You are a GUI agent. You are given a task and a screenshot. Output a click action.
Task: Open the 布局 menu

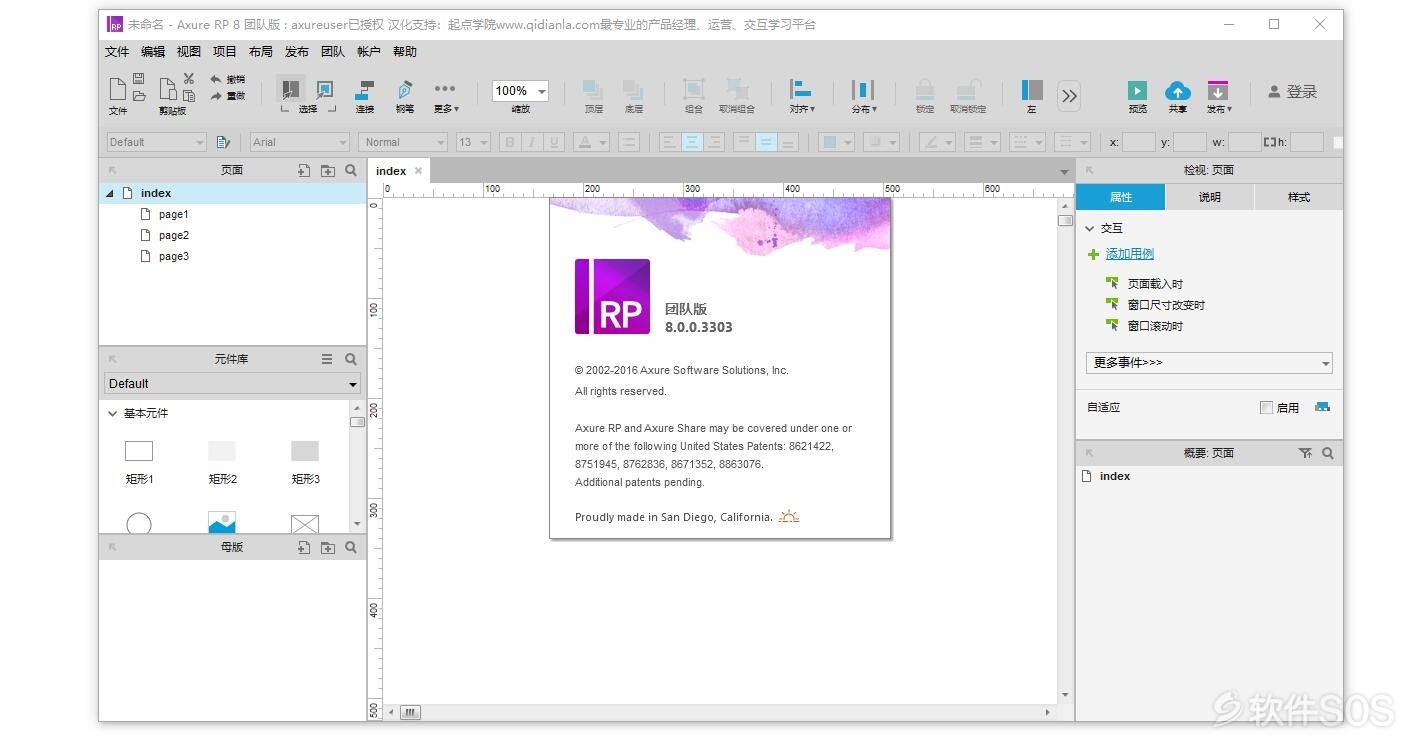(261, 51)
